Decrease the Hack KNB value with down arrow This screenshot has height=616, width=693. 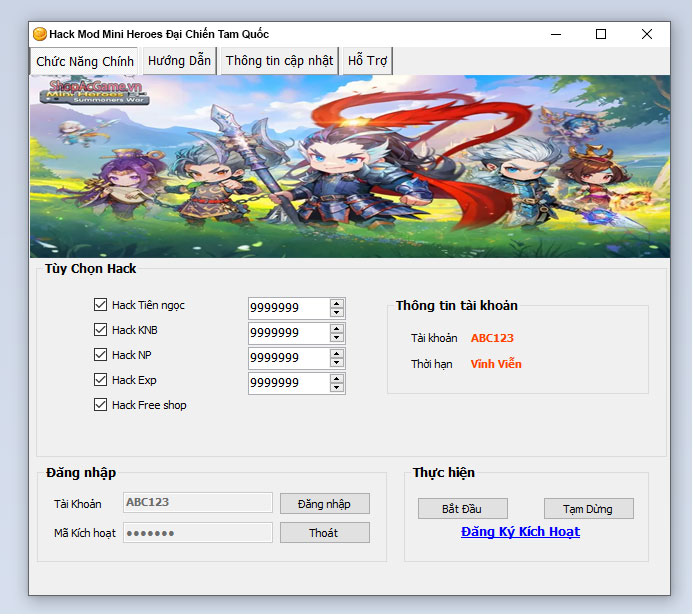pyautogui.click(x=337, y=338)
